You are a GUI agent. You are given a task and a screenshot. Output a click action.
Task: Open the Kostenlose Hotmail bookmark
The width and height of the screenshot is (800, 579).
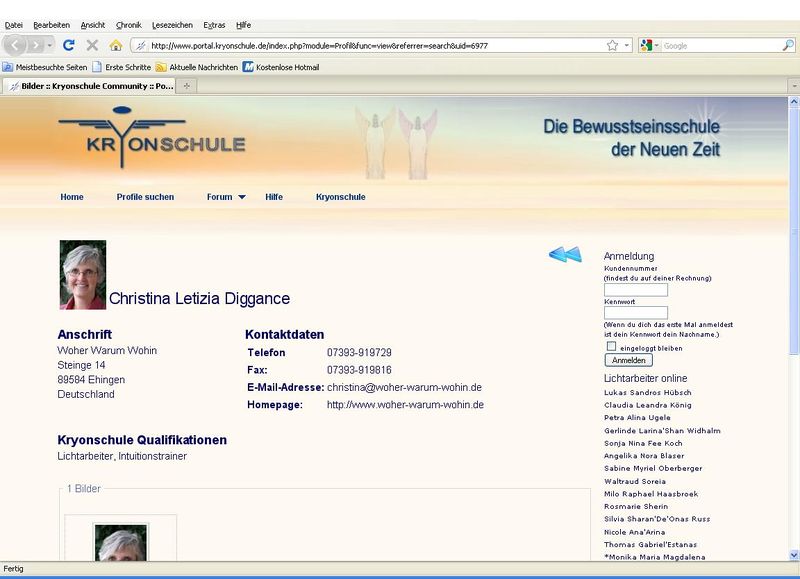pos(281,67)
